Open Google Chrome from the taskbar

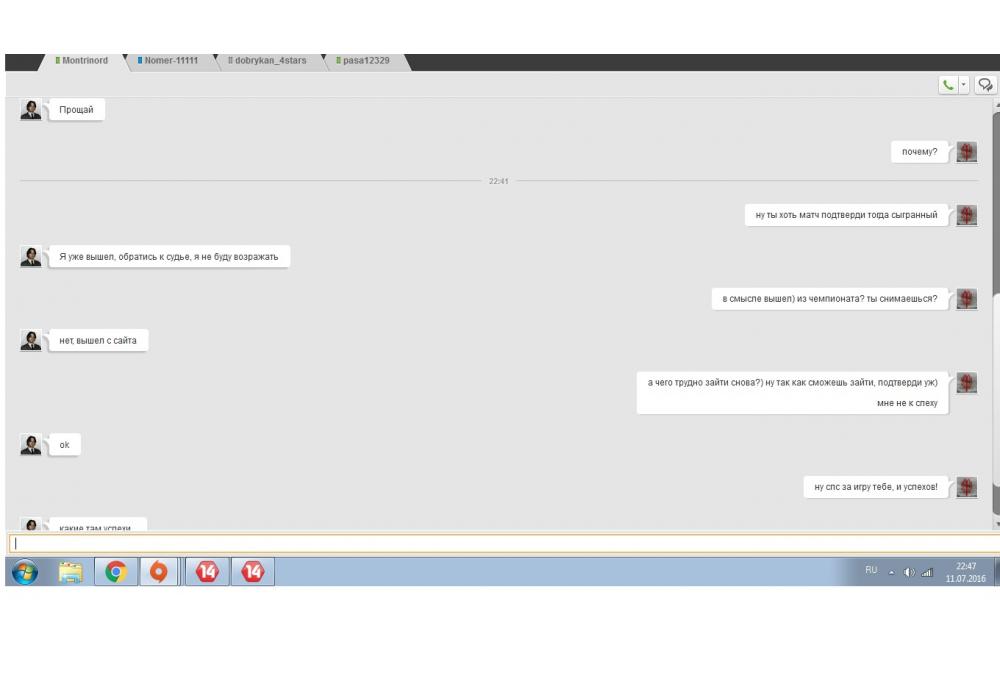(115, 571)
